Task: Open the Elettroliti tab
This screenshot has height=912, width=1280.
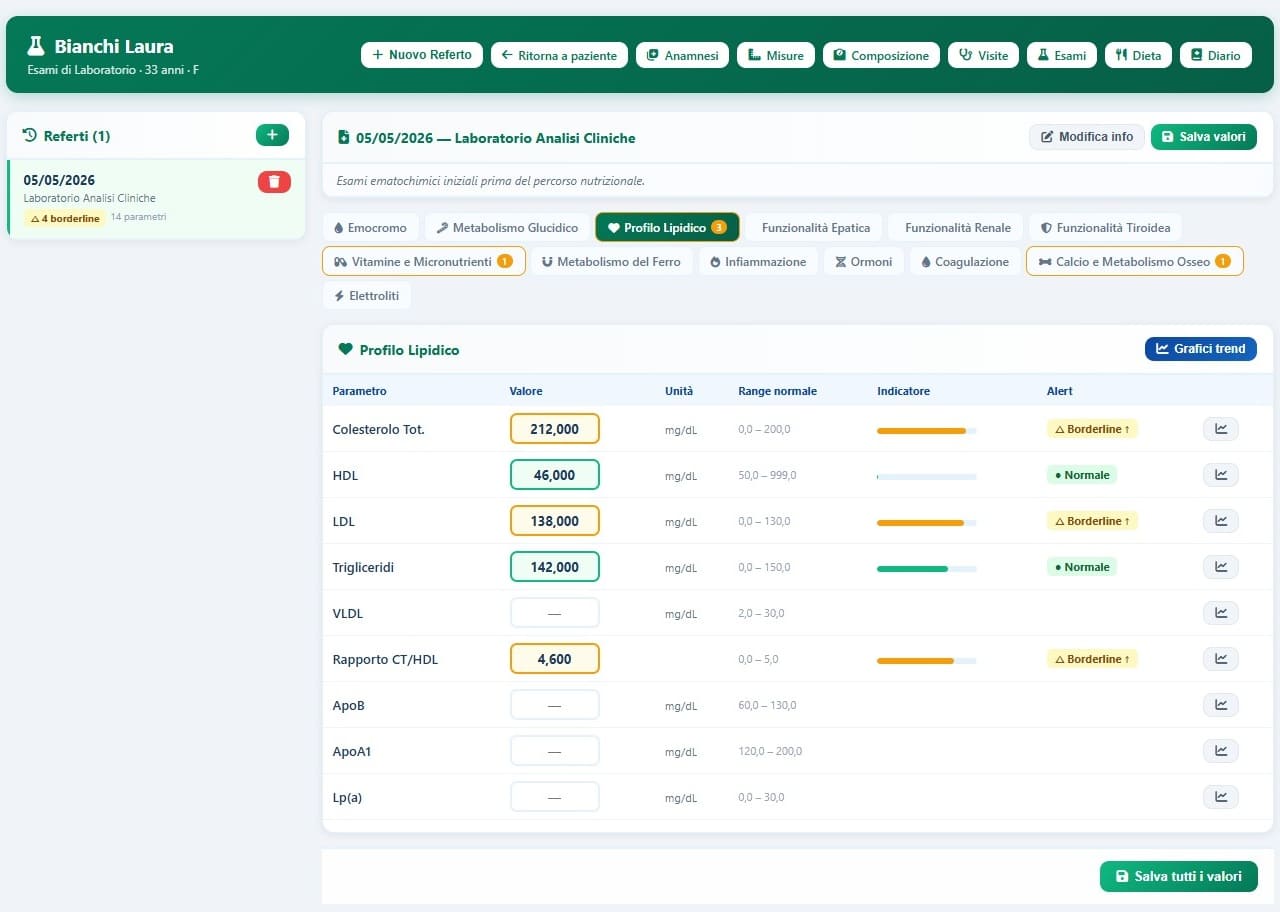Action: pyautogui.click(x=367, y=296)
